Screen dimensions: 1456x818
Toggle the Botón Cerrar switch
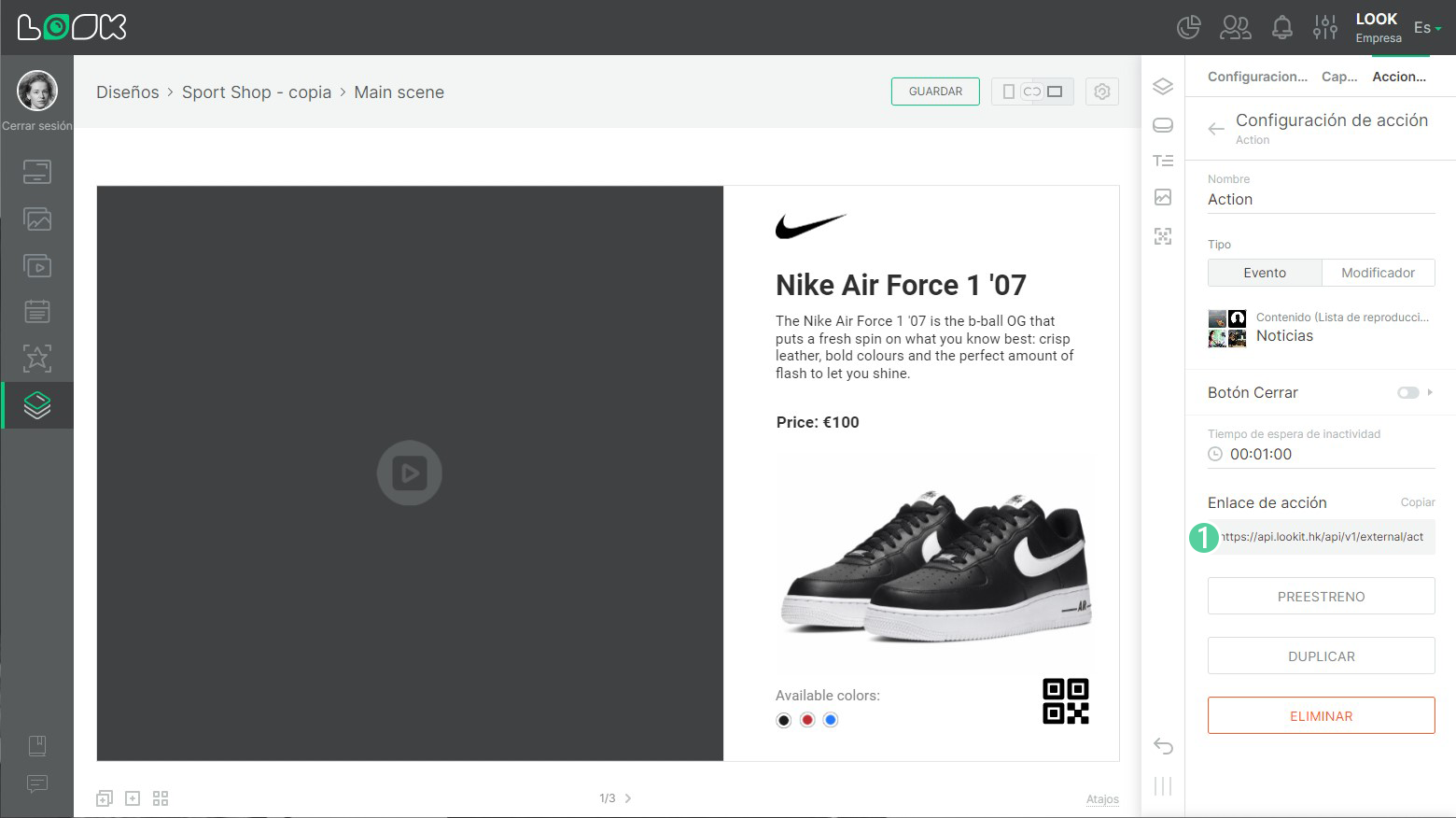1407,392
